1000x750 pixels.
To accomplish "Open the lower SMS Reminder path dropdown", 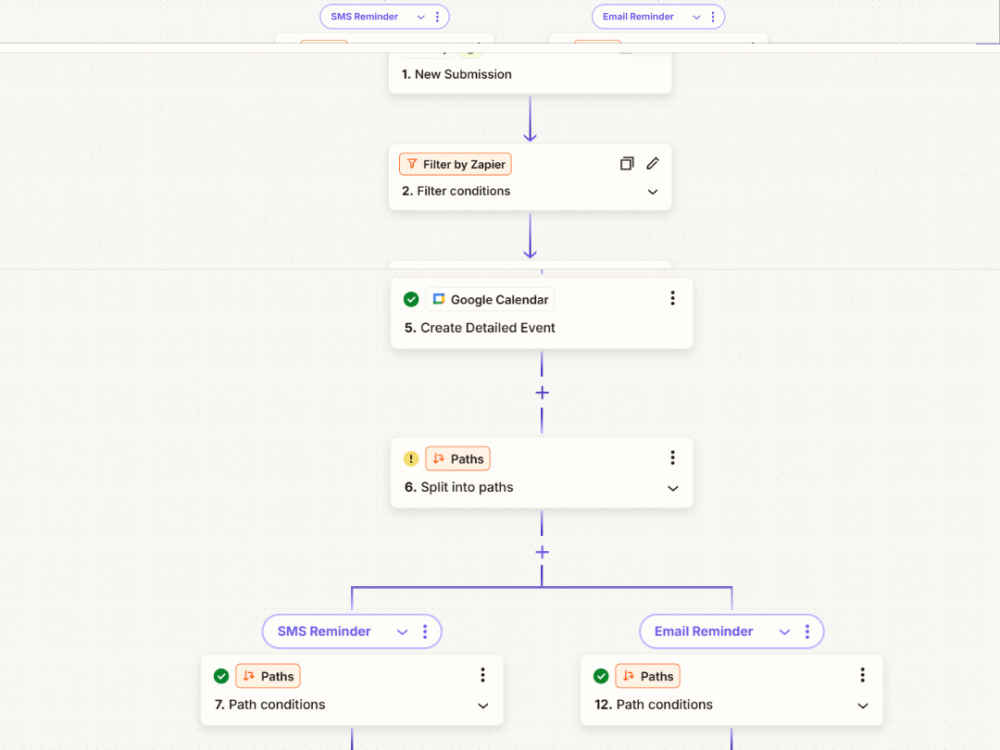I will click(x=402, y=632).
